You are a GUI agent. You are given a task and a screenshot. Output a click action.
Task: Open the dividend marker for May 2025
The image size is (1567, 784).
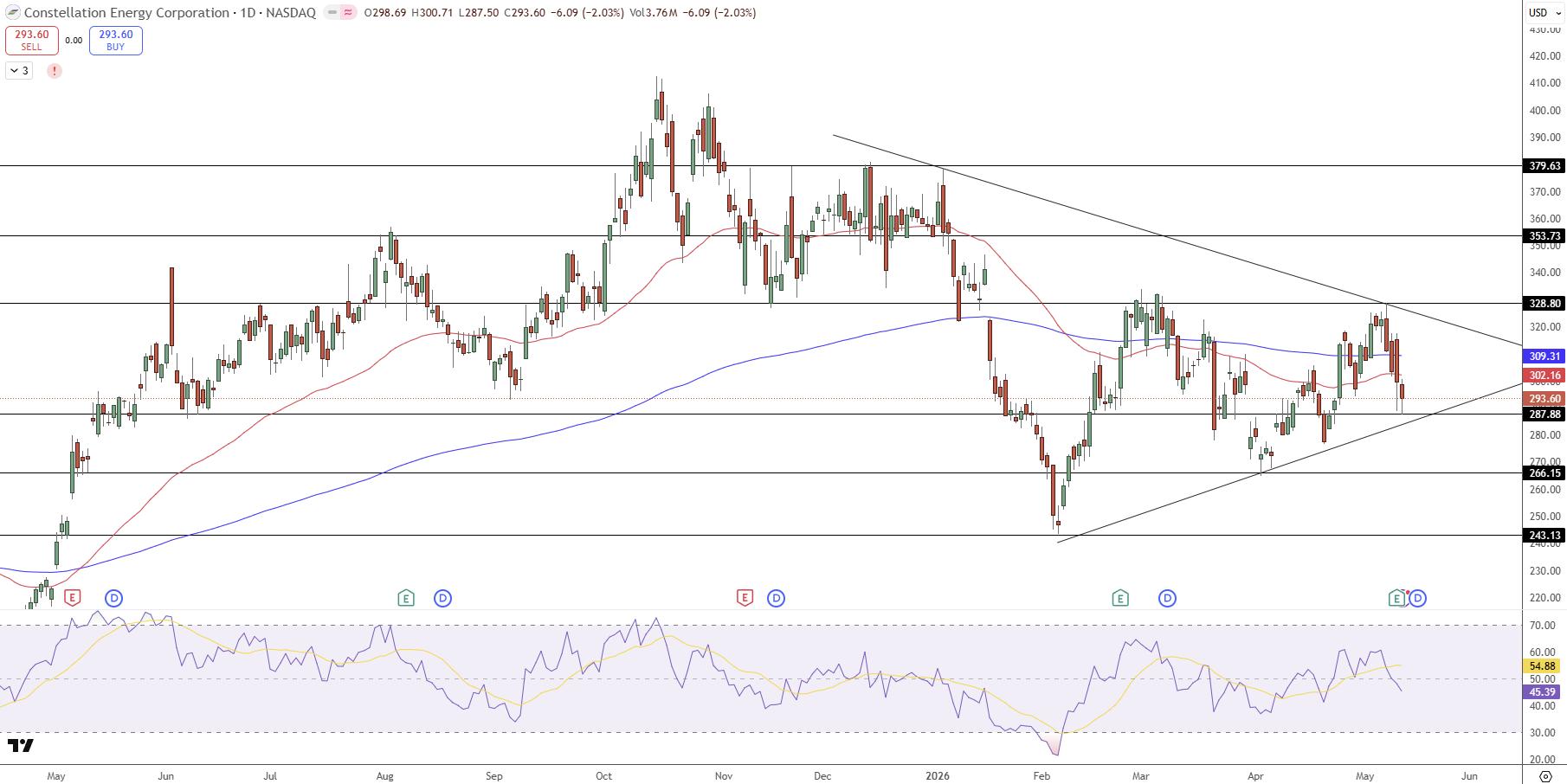pyautogui.click(x=114, y=597)
